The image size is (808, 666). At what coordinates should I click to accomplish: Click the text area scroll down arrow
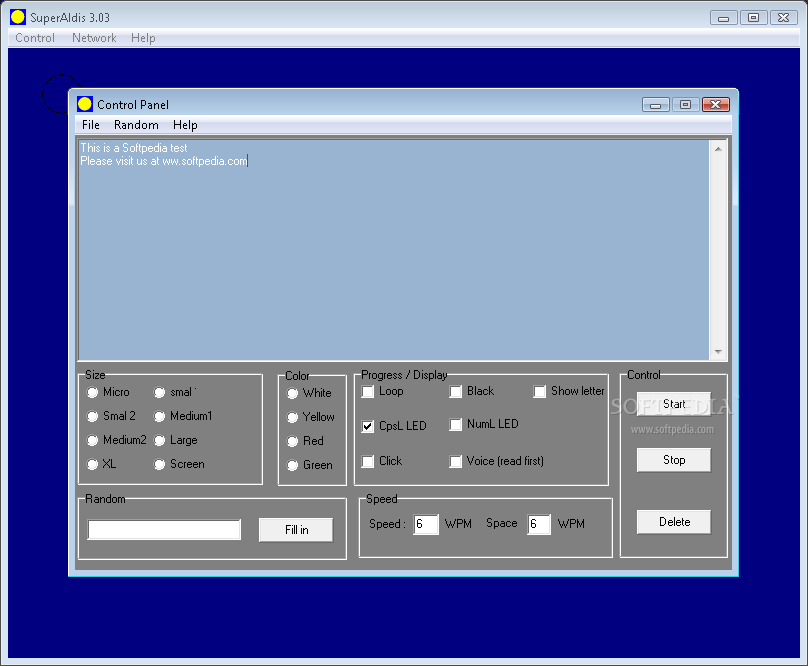tap(718, 352)
